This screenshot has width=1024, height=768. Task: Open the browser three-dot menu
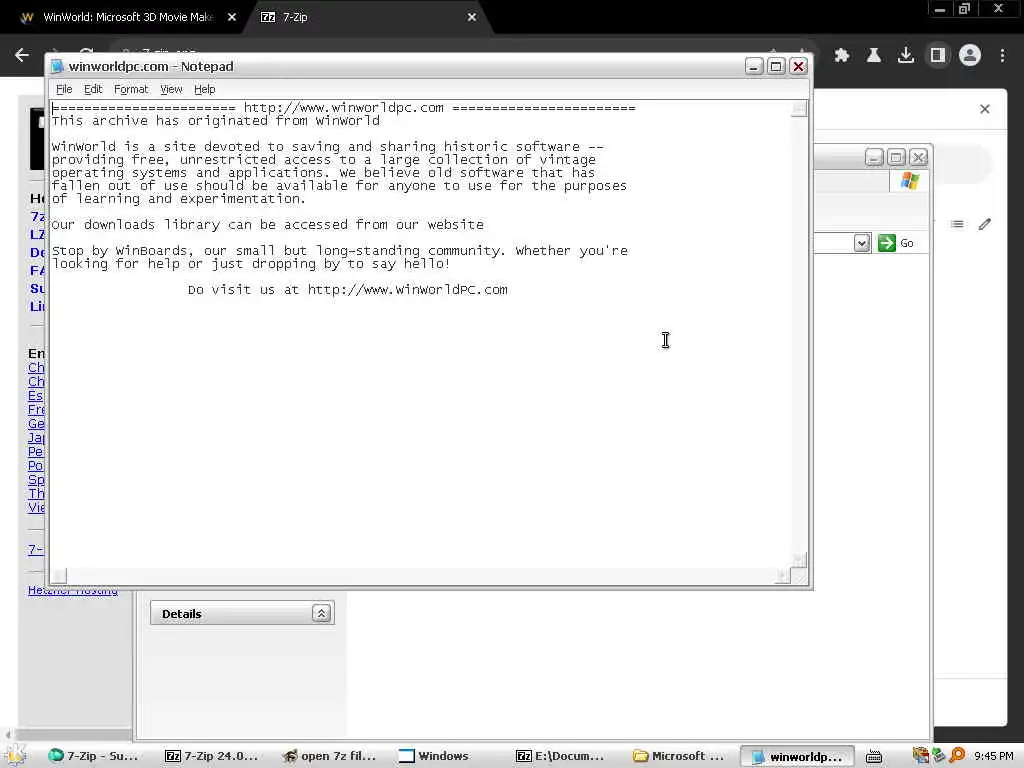pos(1002,56)
